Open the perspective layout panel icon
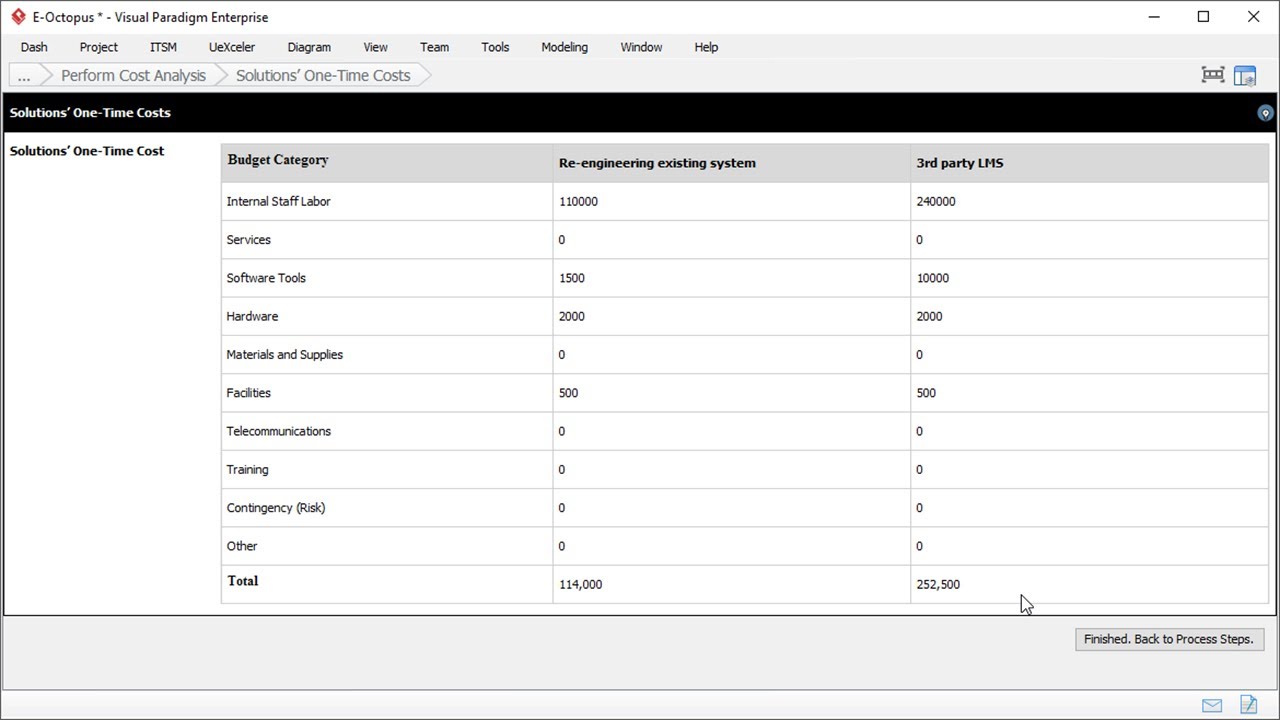1280x720 pixels. (x=1245, y=75)
